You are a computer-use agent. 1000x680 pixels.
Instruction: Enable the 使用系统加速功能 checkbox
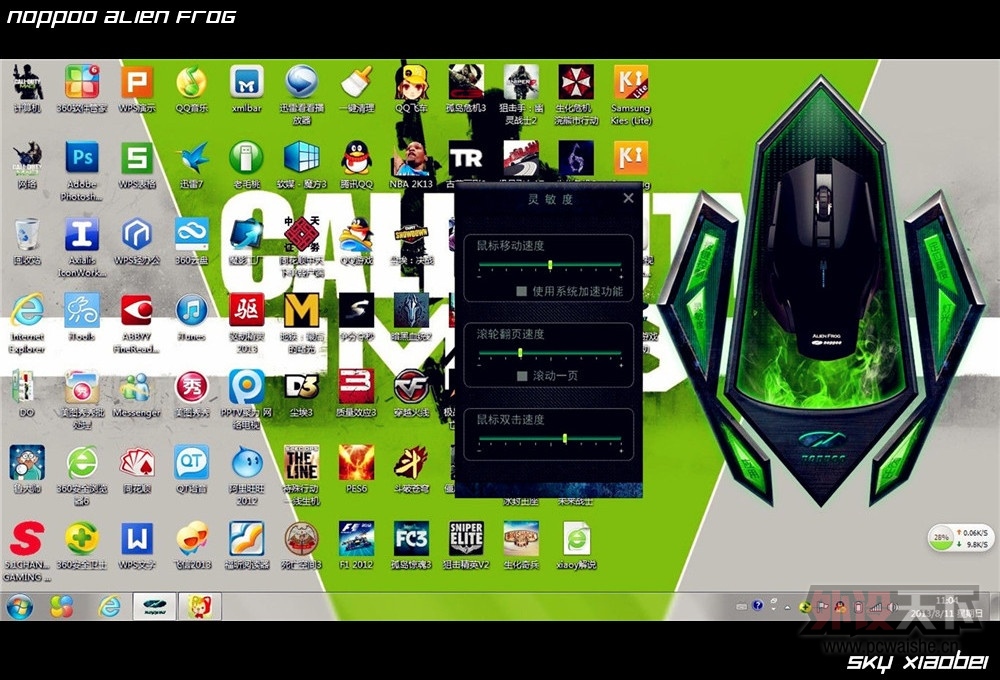[522, 292]
